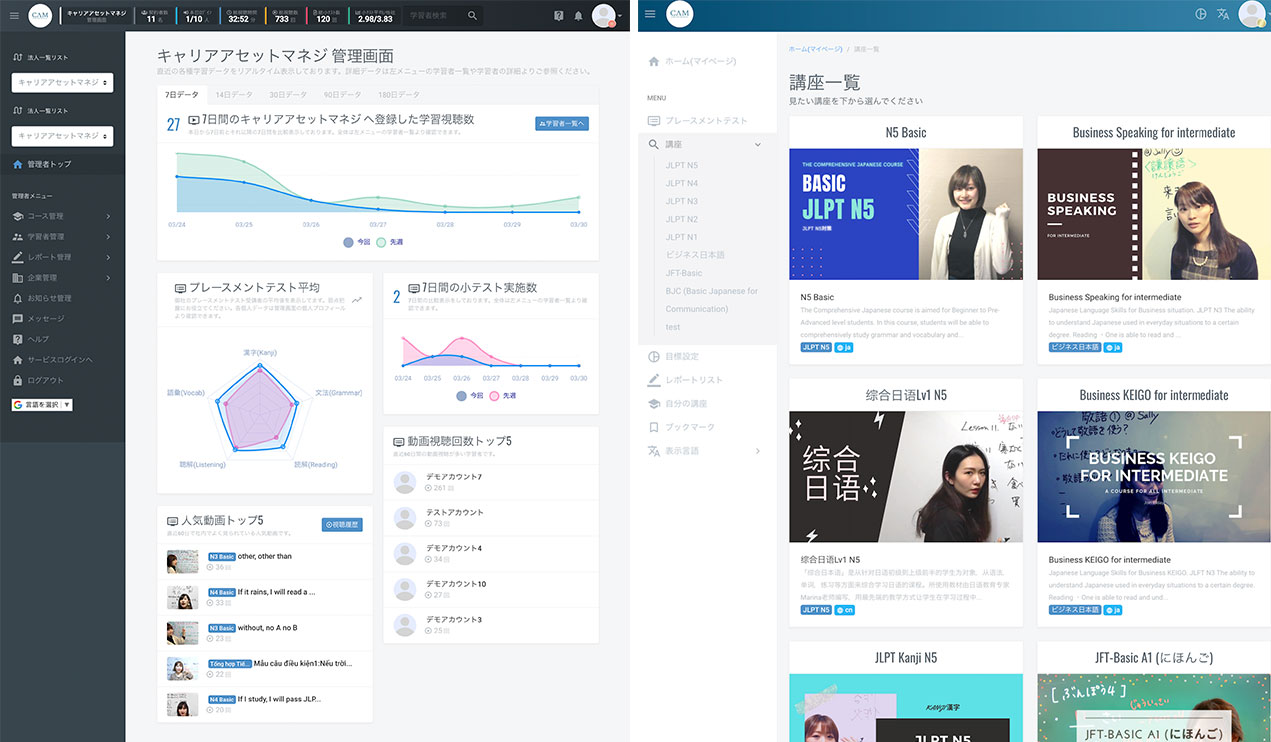Open the first キャリアアセットマネジ dropdown in sidebar
Screen dimensions: 1271x742
[x=62, y=82]
